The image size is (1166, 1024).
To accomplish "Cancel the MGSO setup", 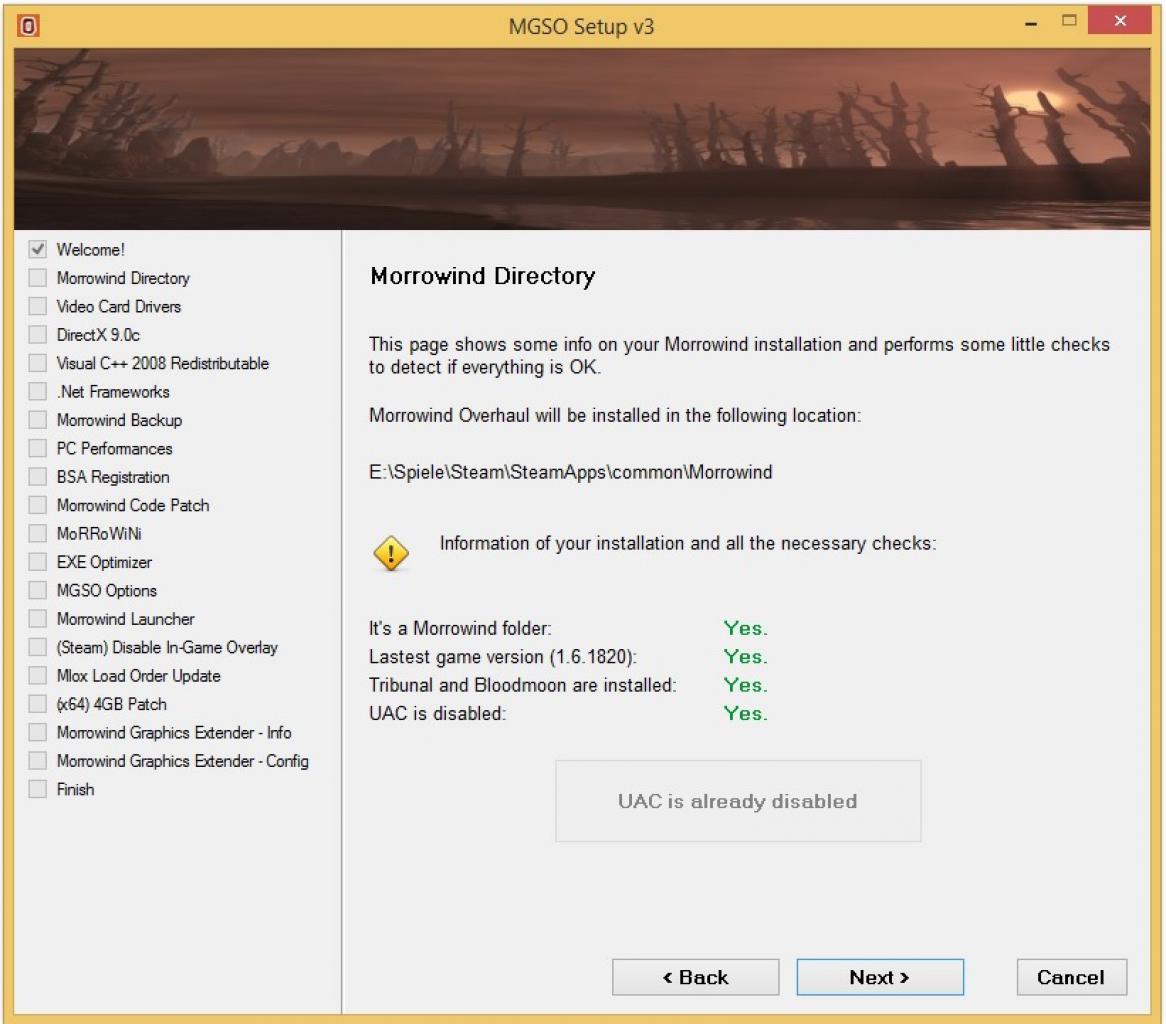I will (1072, 977).
